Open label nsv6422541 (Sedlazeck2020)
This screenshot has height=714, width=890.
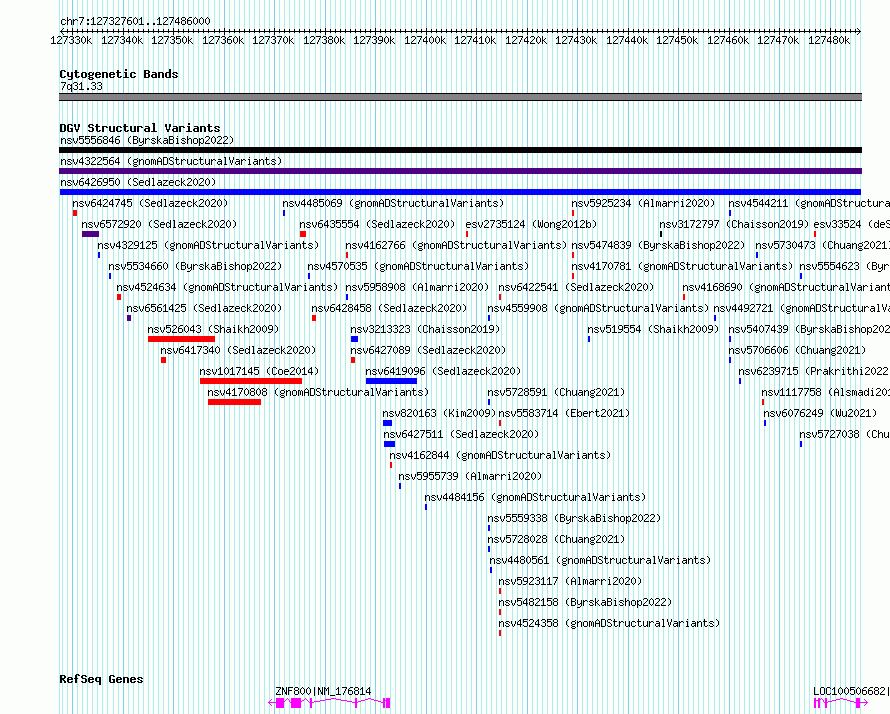click(x=576, y=287)
